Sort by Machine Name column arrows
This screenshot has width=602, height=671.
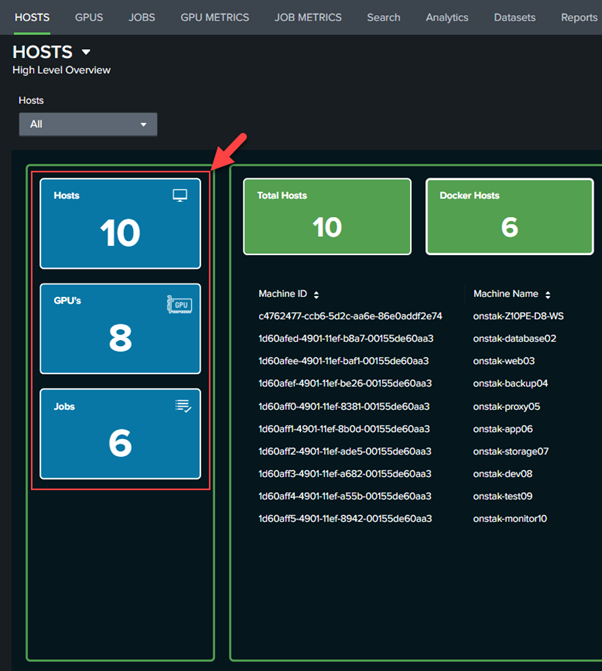pos(548,295)
